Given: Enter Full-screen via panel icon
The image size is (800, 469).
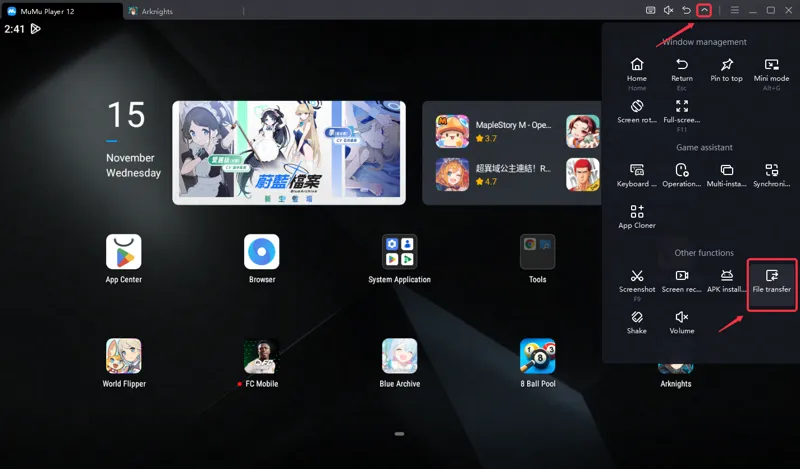Looking at the screenshot, I should (682, 106).
